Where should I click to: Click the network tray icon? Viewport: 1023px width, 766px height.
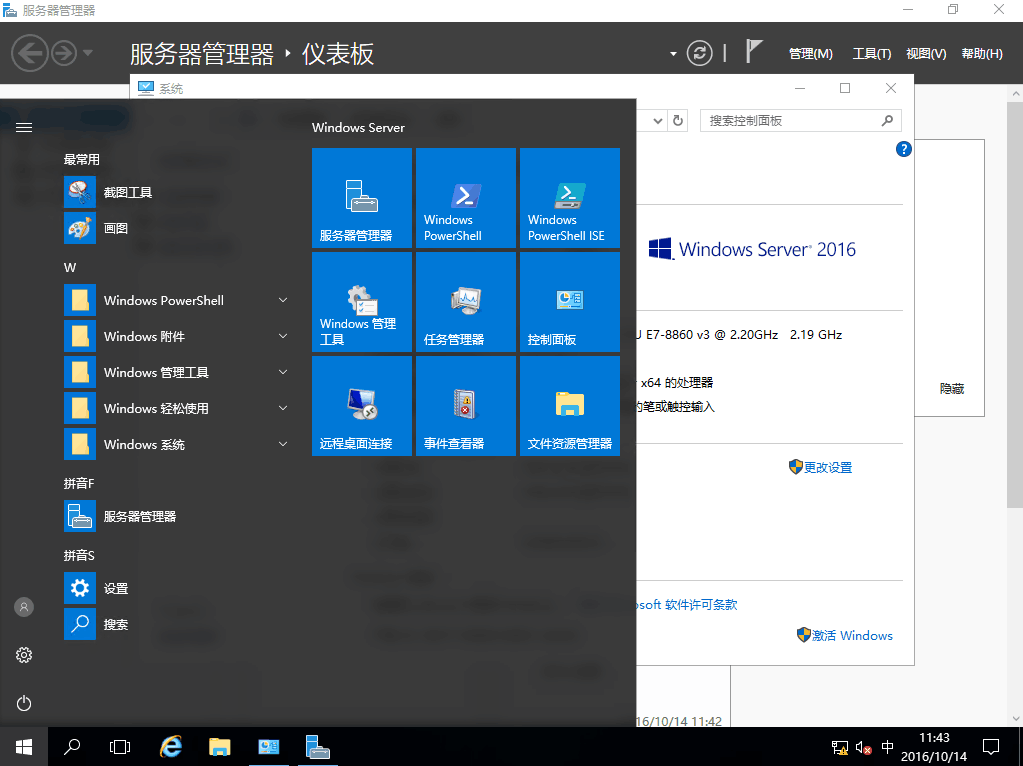[840, 748]
